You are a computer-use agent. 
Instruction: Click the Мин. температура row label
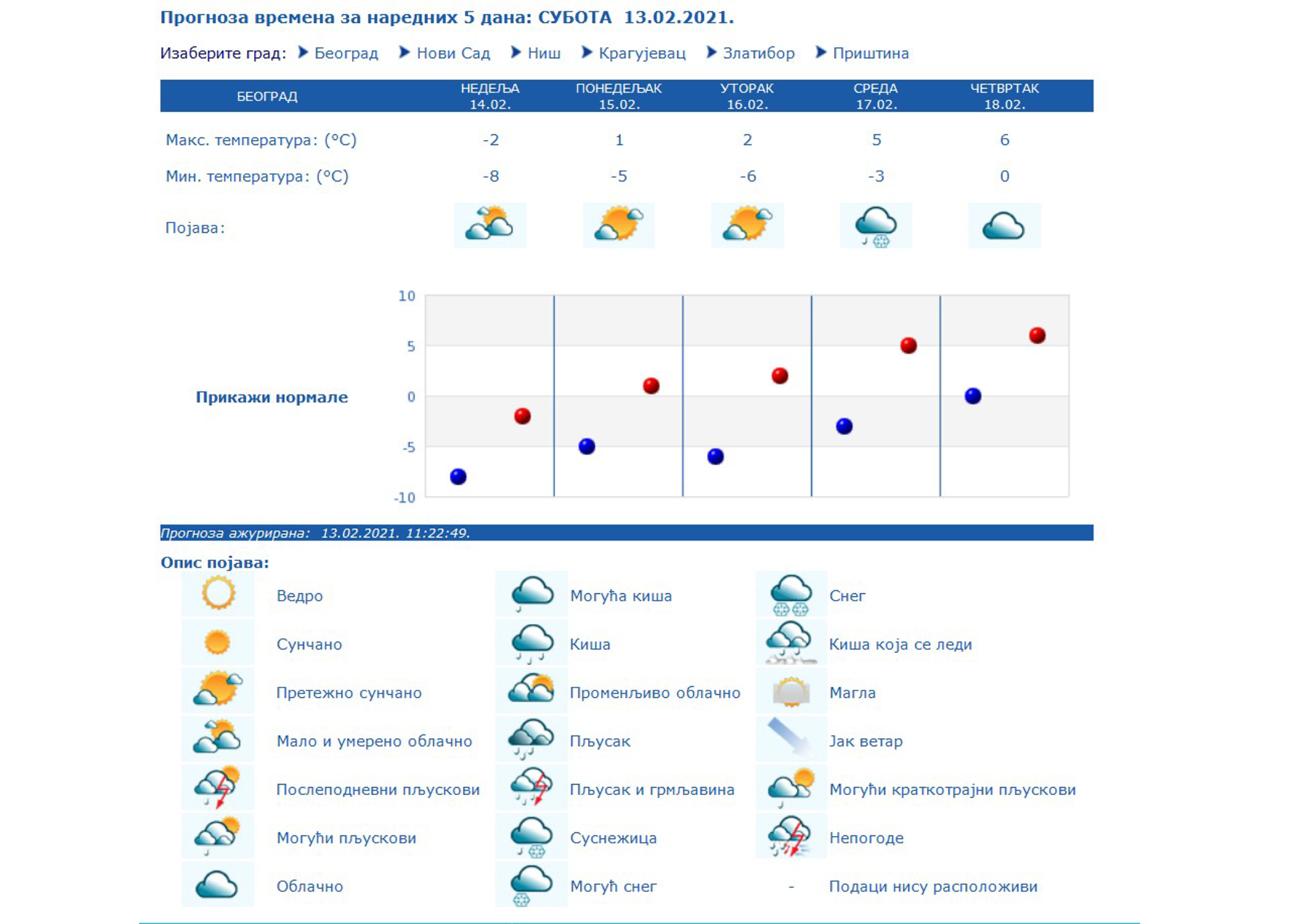(257, 177)
